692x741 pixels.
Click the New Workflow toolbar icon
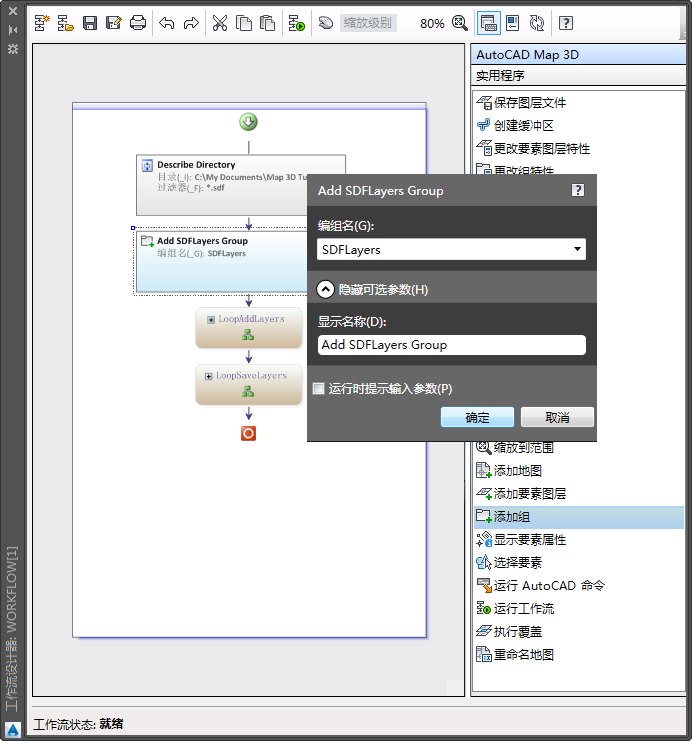click(x=42, y=23)
